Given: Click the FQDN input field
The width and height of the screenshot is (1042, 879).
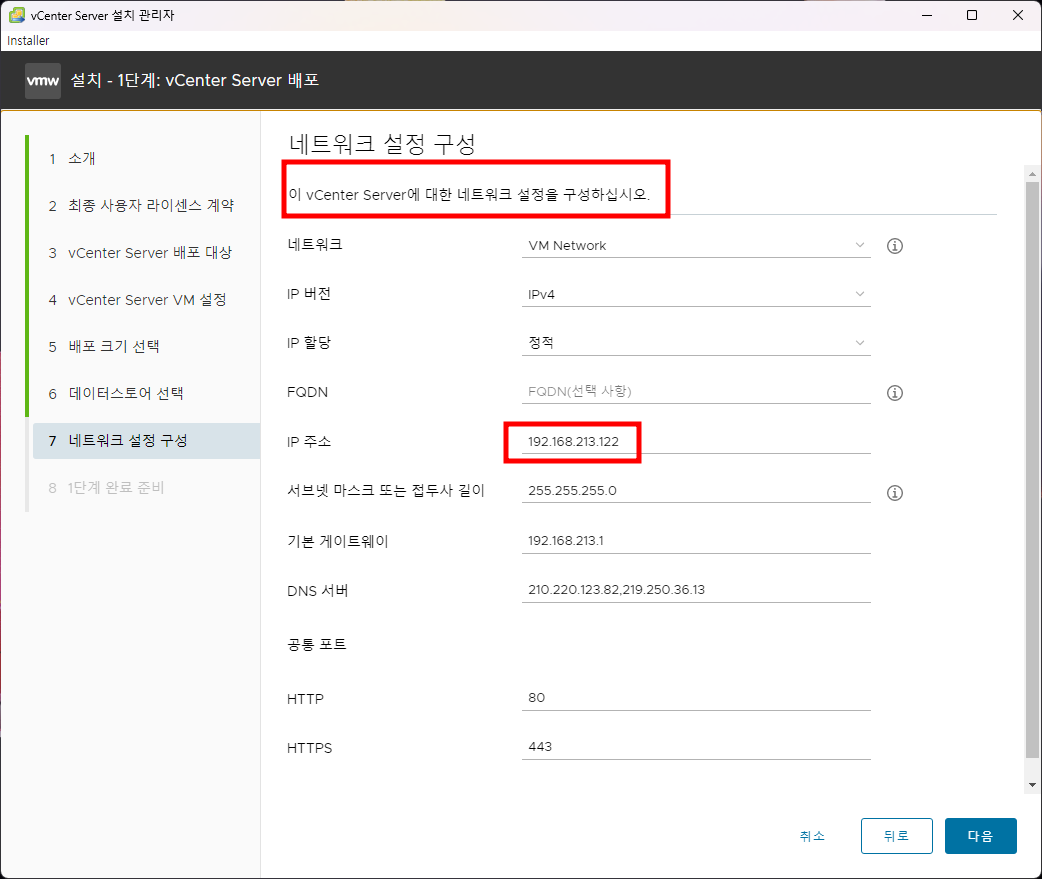Looking at the screenshot, I should pos(696,391).
